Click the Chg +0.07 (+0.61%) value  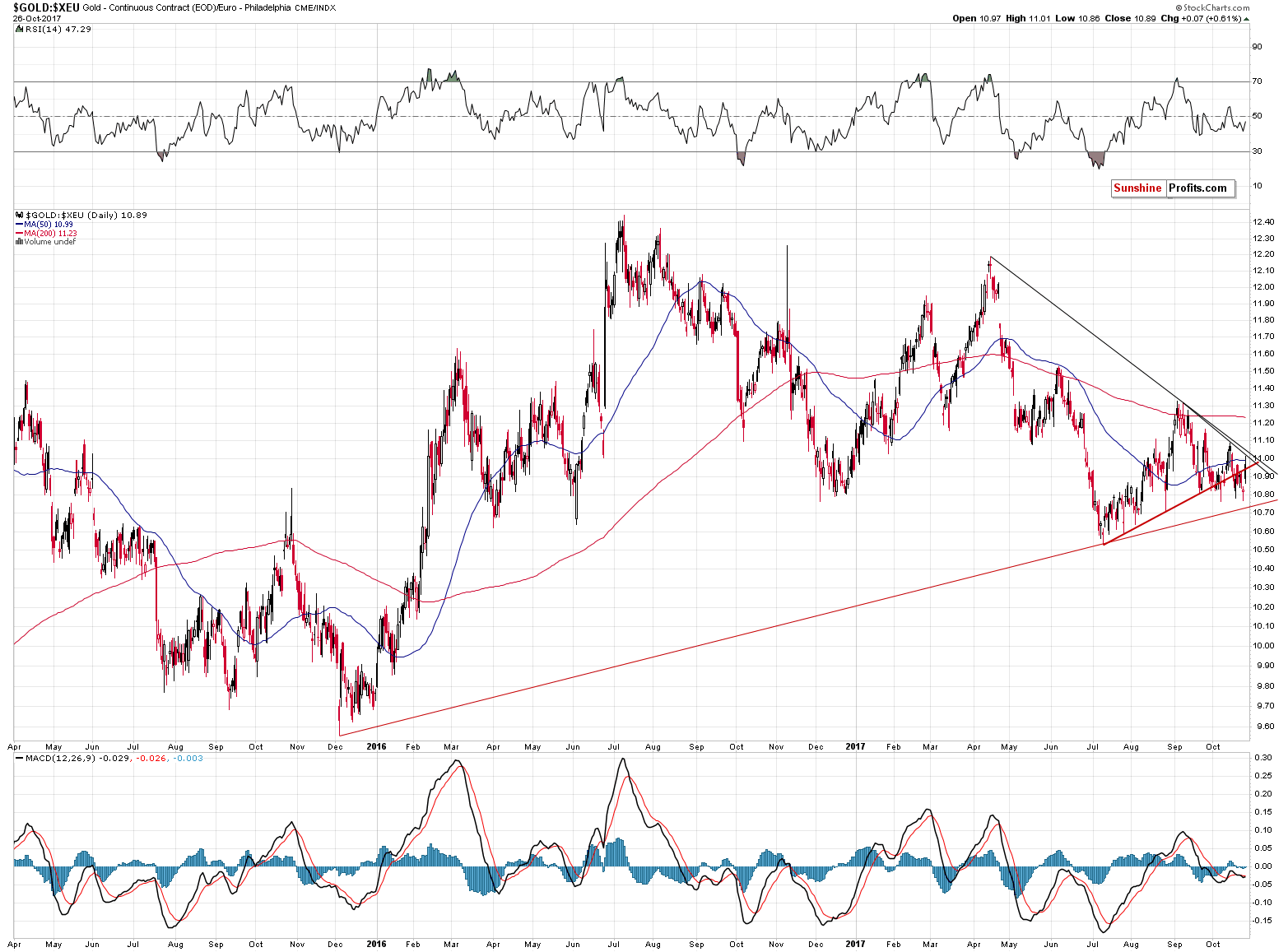pos(1201,18)
